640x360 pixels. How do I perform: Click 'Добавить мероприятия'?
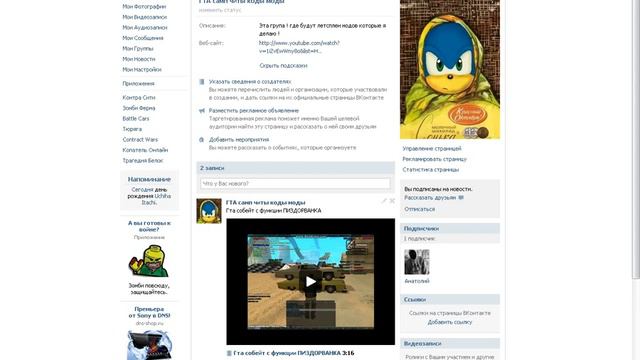click(x=239, y=140)
